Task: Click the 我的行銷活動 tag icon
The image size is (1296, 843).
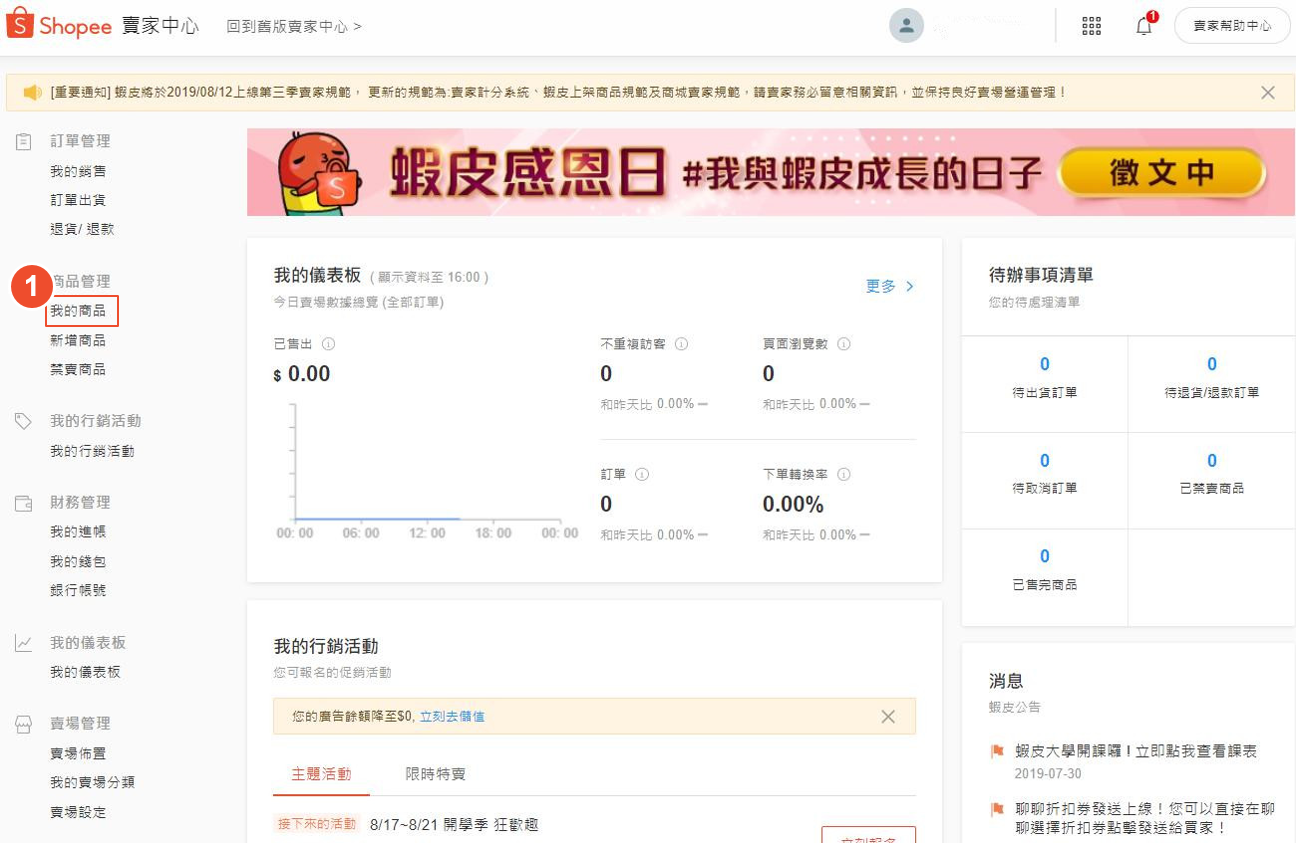Action: tap(23, 421)
